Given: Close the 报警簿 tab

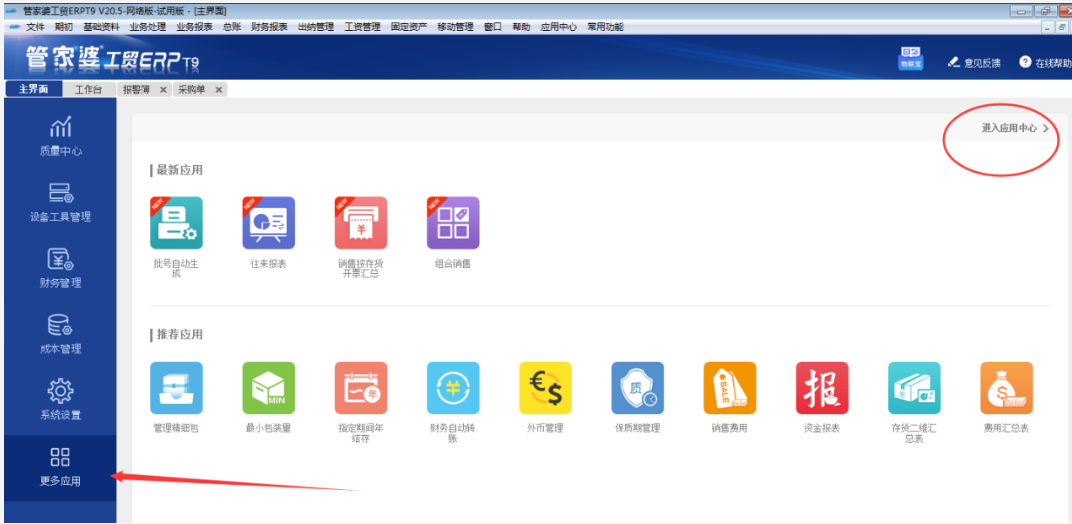Looking at the screenshot, I should [163, 90].
